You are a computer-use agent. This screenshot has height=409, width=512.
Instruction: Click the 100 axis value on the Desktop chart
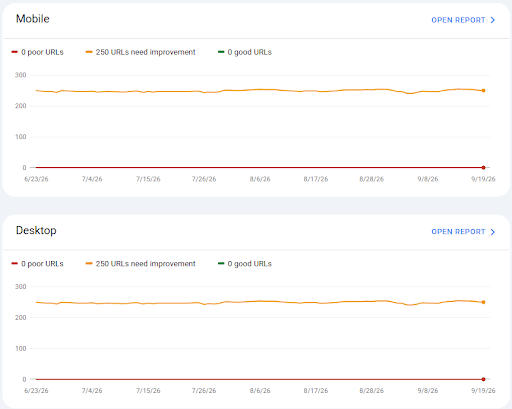coord(20,348)
